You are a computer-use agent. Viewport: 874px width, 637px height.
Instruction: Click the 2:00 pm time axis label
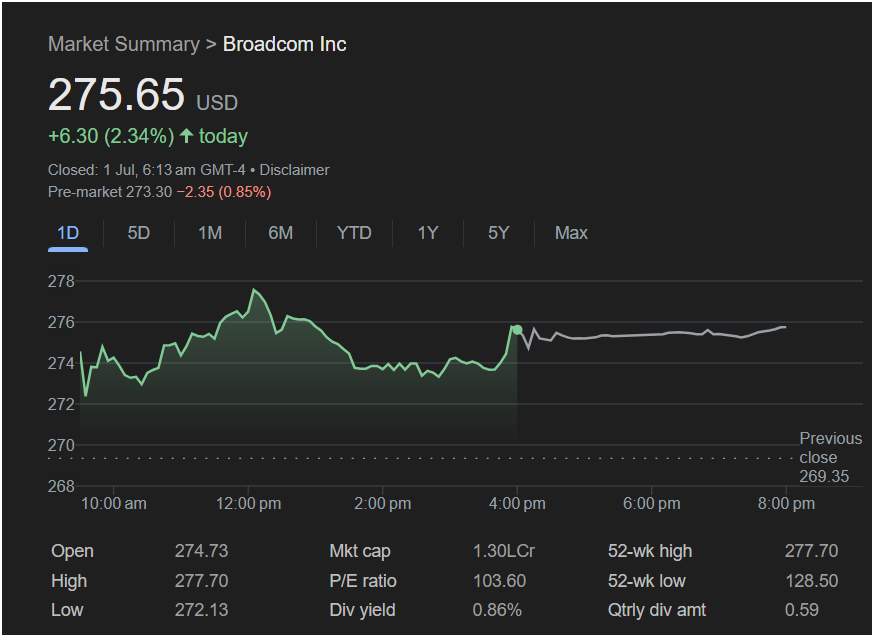[383, 504]
